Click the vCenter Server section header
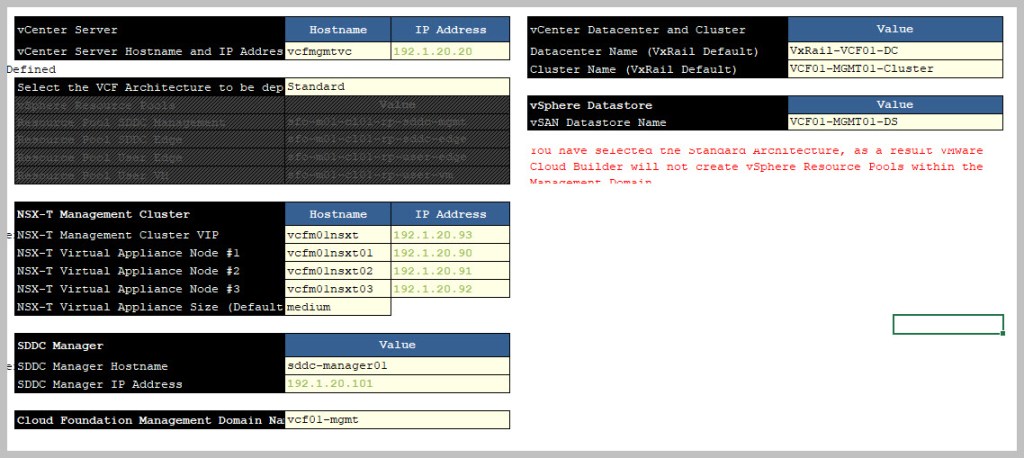The width and height of the screenshot is (1024, 458). (150, 29)
